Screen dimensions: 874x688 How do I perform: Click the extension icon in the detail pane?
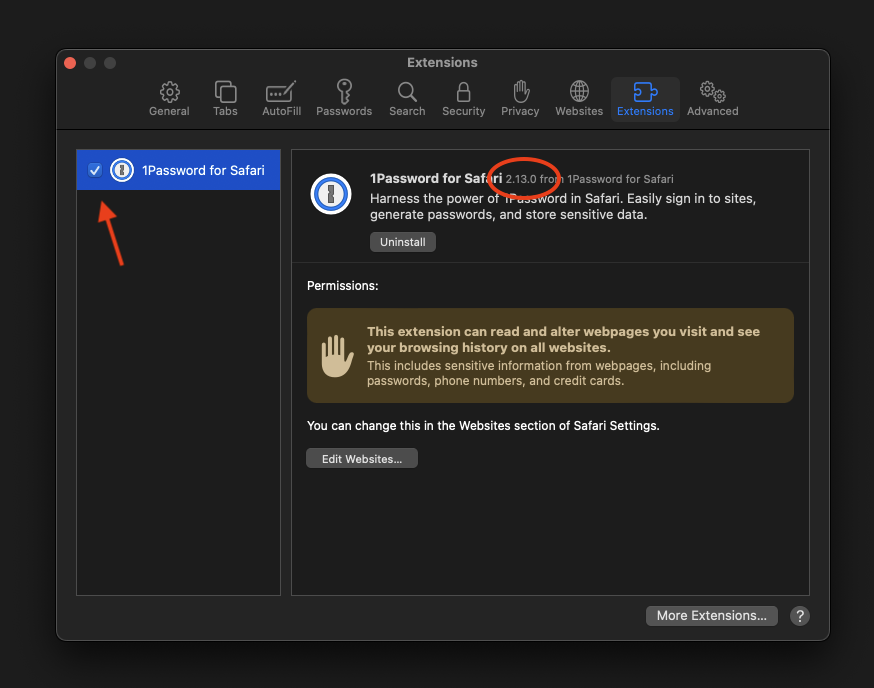[x=331, y=194]
